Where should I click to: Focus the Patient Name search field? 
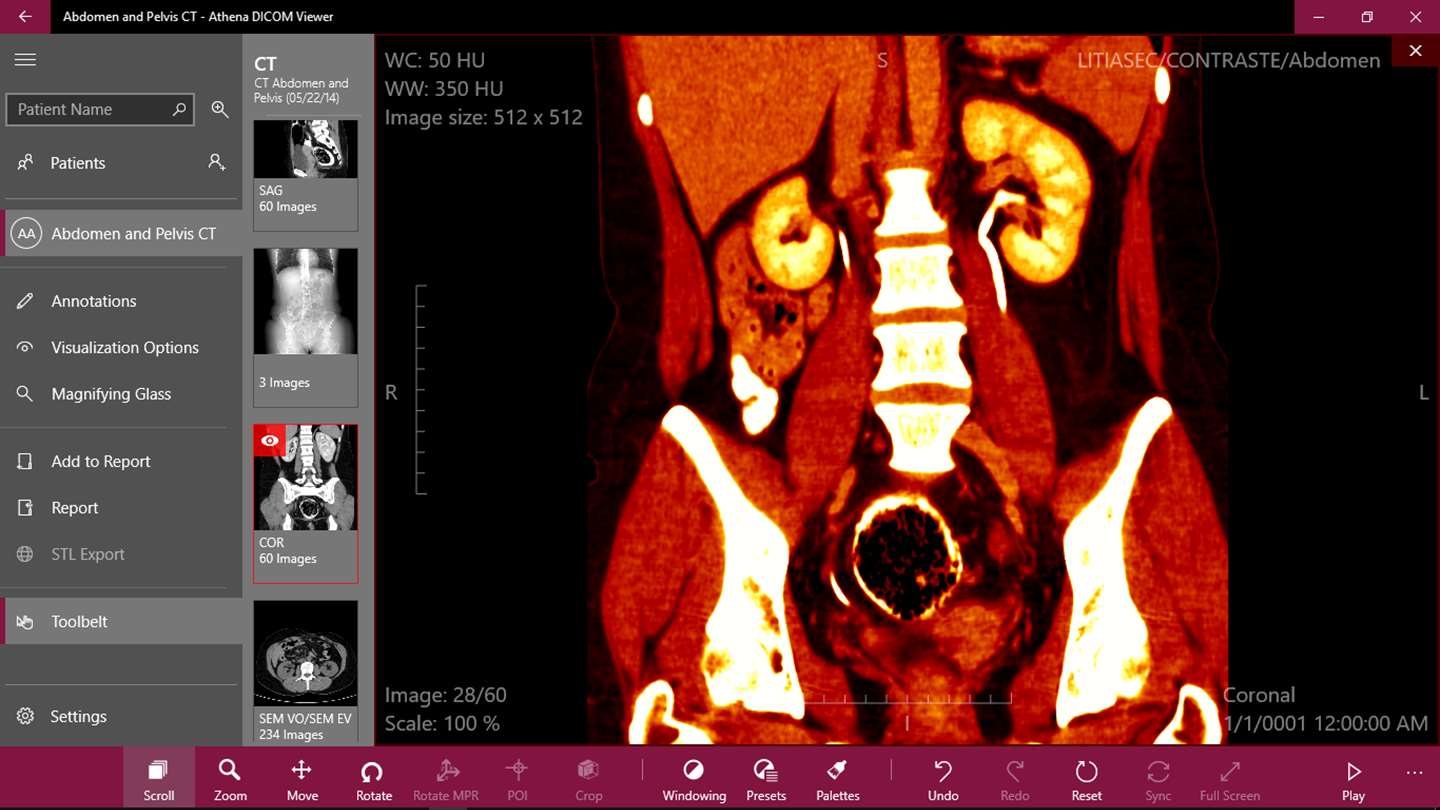[x=99, y=109]
